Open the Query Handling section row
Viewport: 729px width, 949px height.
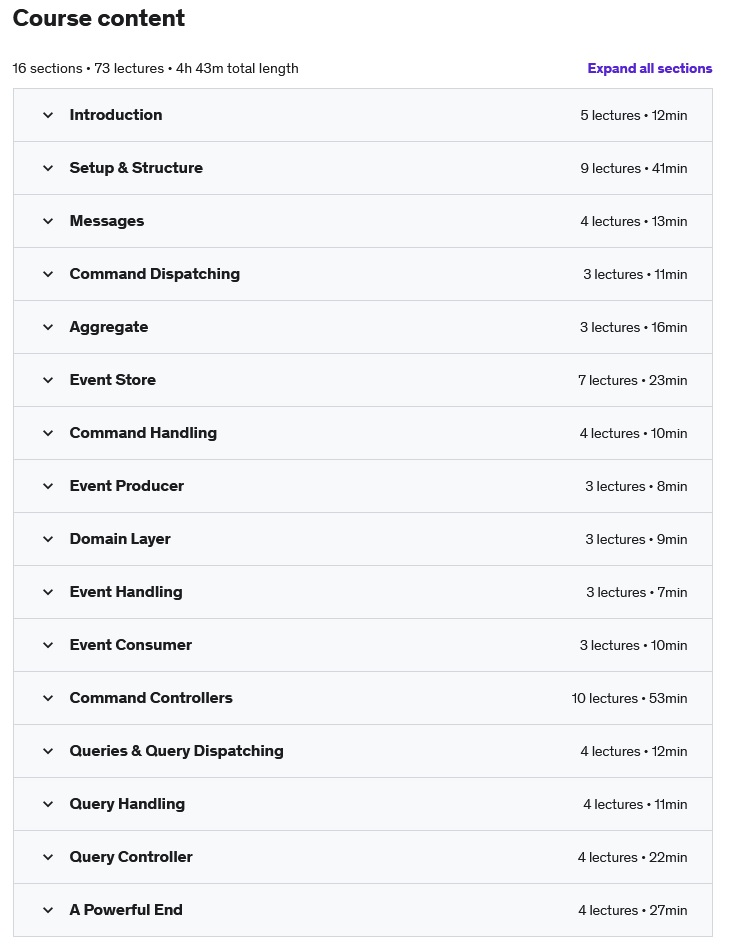363,804
